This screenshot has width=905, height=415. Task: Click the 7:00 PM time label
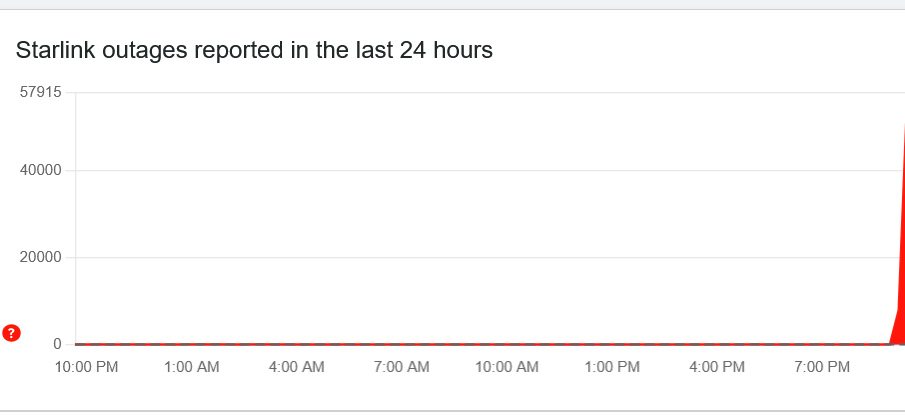[x=822, y=367]
